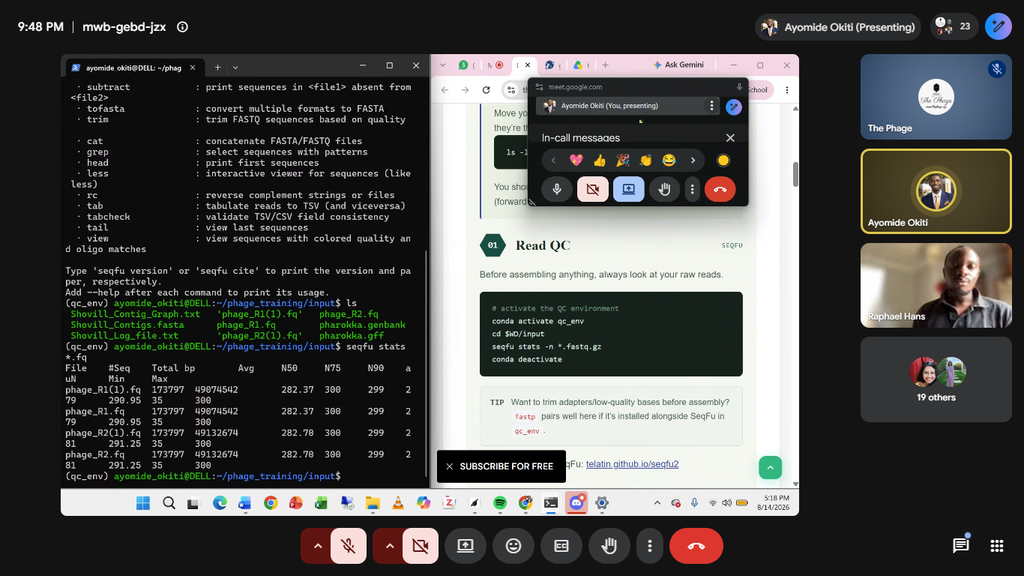The height and width of the screenshot is (576, 1024).
Task: Turn on camera in the bottom Meet bar
Action: click(420, 546)
